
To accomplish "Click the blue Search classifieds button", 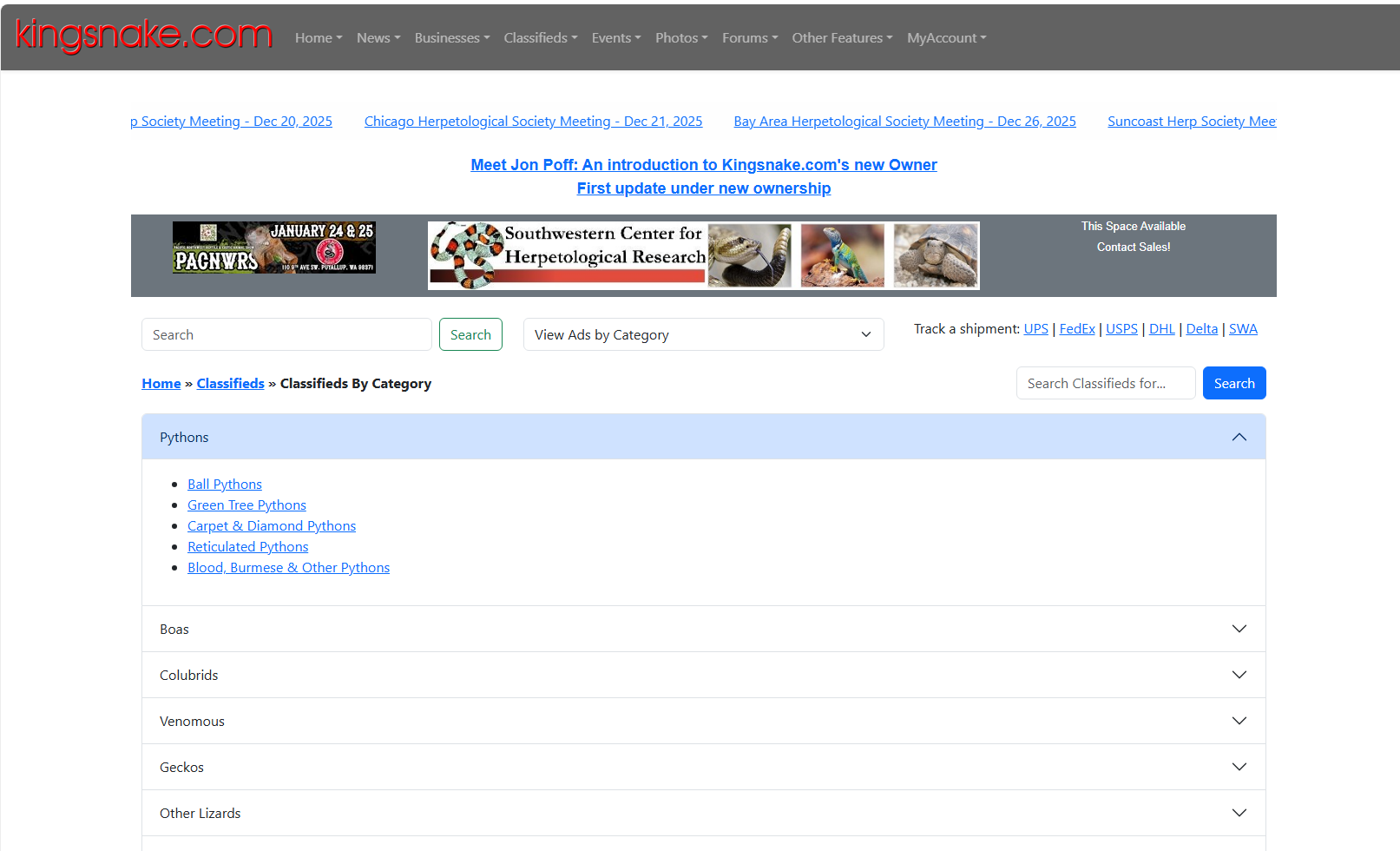I will coord(1233,383).
